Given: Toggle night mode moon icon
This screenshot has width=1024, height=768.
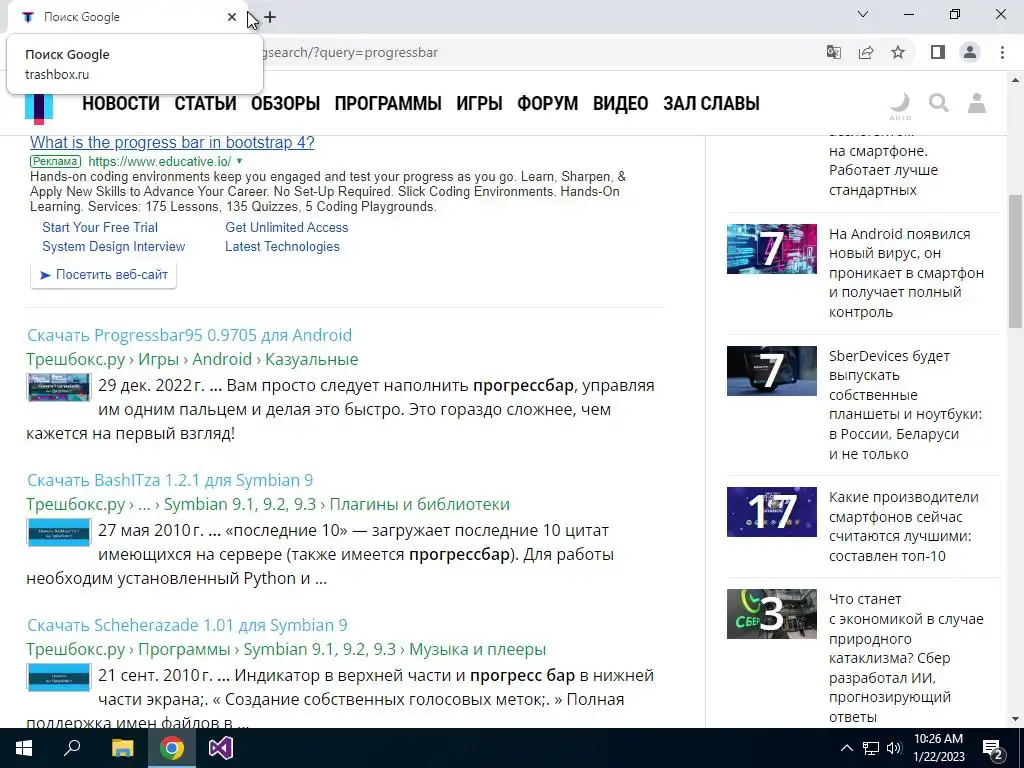Looking at the screenshot, I should pyautogui.click(x=900, y=104).
